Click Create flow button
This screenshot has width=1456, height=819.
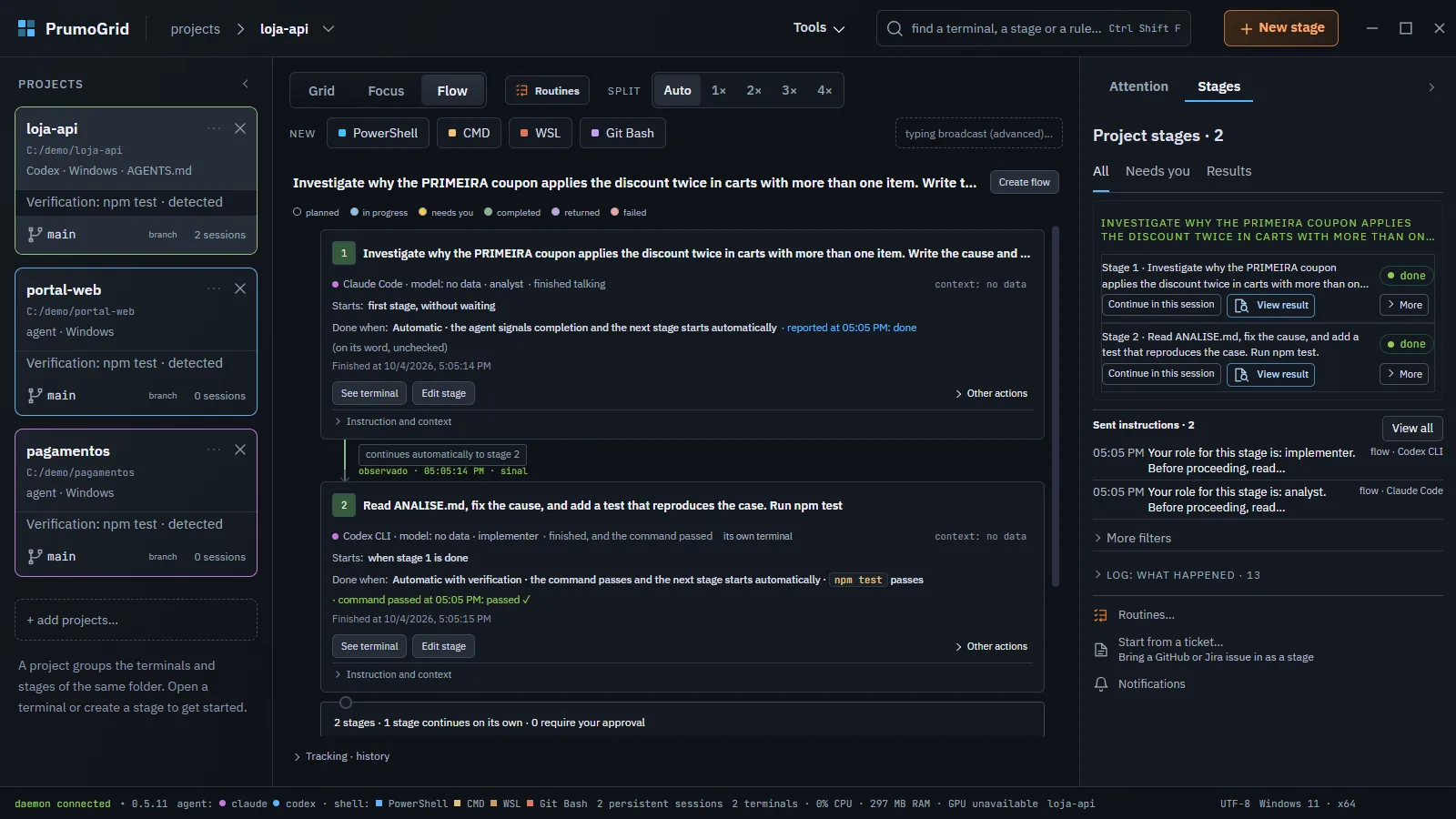[x=1024, y=182]
